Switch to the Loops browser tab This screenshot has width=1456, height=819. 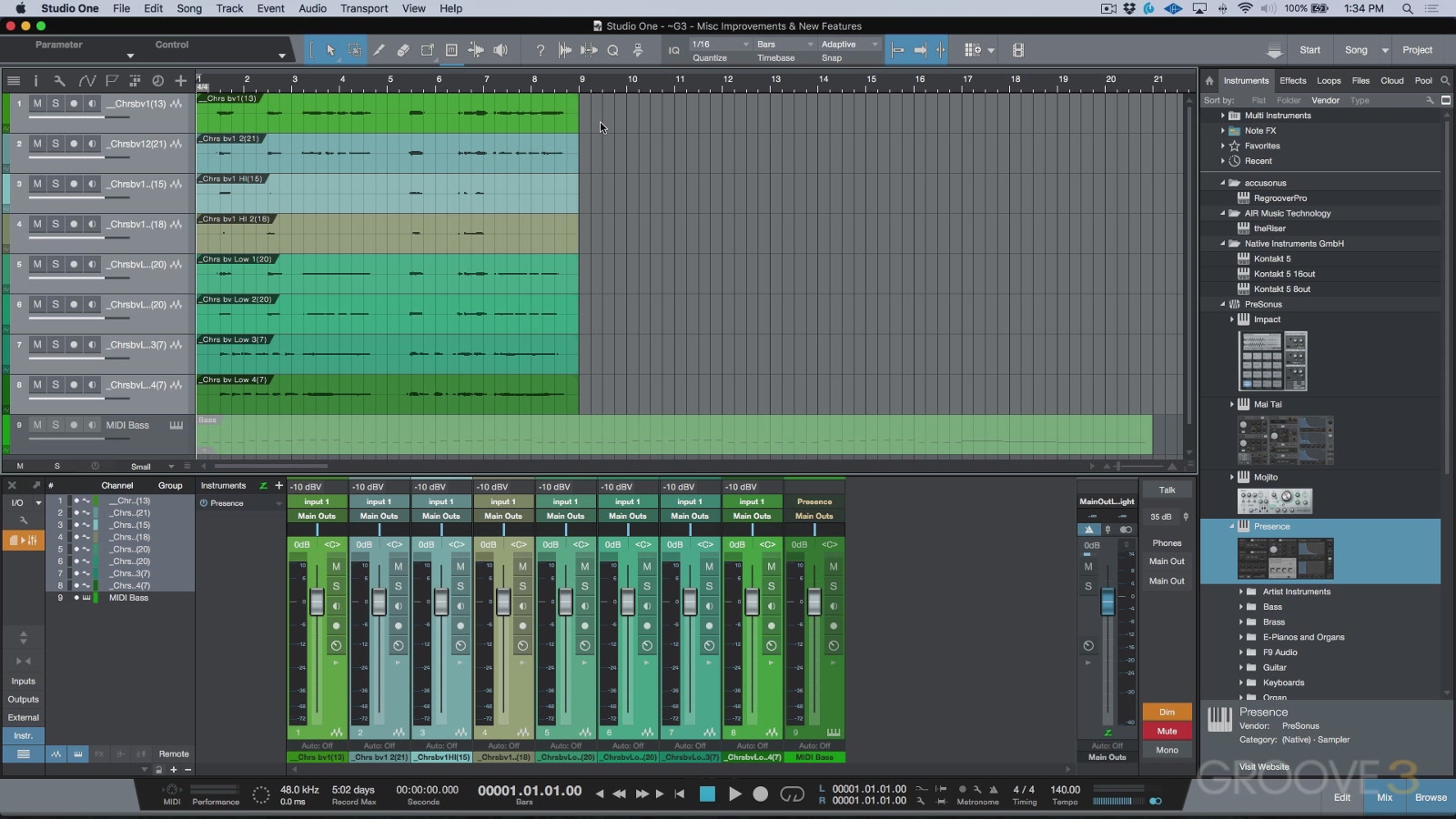(1329, 81)
